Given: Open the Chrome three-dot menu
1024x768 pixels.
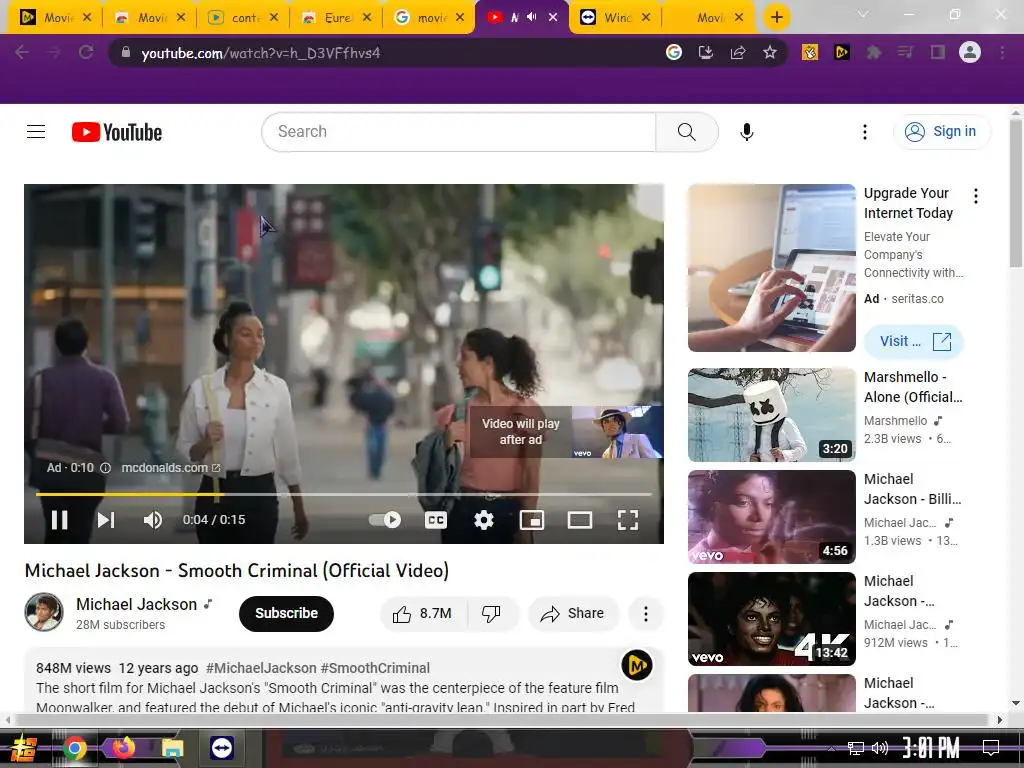Looking at the screenshot, I should [x=1002, y=52].
